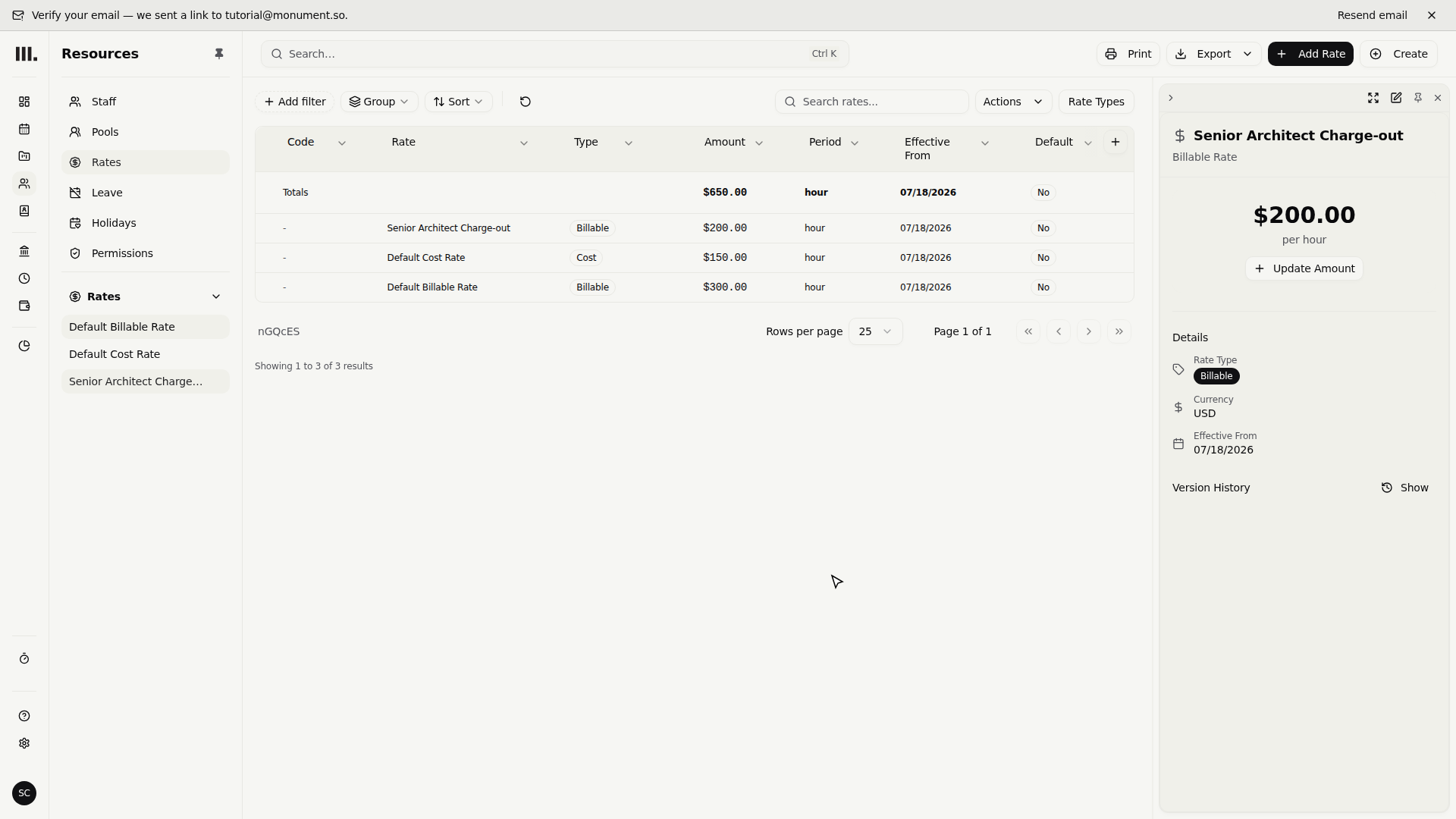Select Default Billable Rate in sidebar list
The image size is (1456, 819).
pyautogui.click(x=146, y=327)
